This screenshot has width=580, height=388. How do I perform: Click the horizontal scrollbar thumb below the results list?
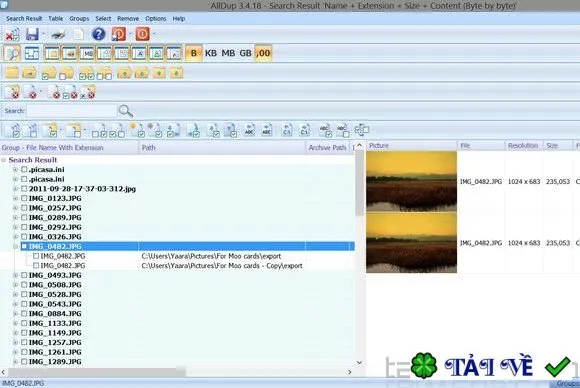[x=97, y=372]
